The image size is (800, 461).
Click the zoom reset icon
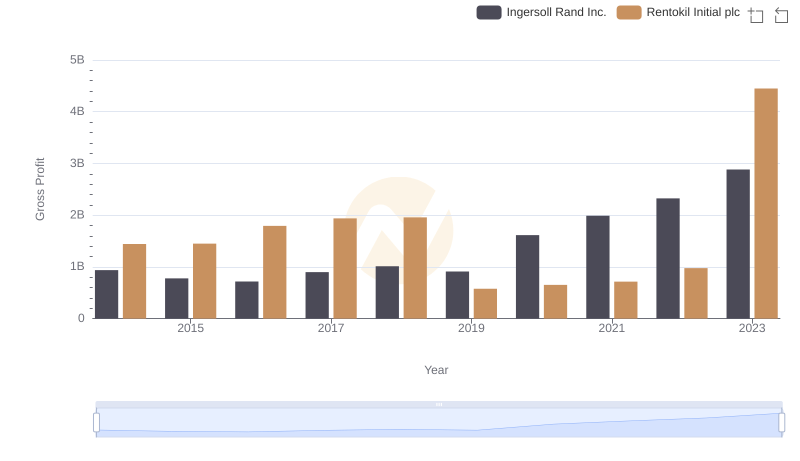point(781,15)
